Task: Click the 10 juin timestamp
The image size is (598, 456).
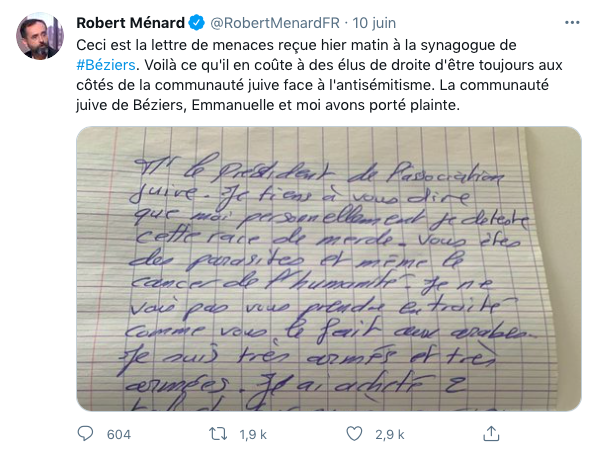Action: click(374, 23)
